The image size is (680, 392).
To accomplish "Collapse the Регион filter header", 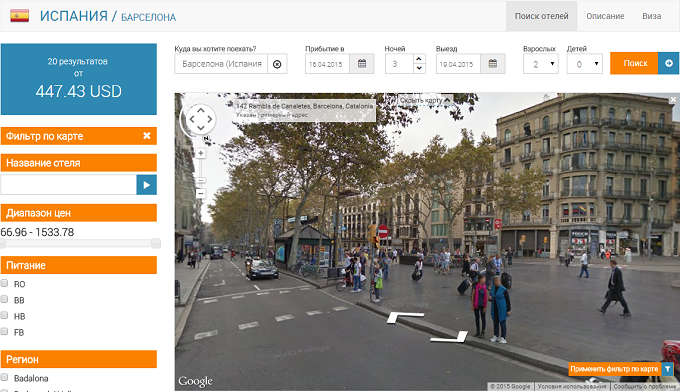I will [x=78, y=359].
